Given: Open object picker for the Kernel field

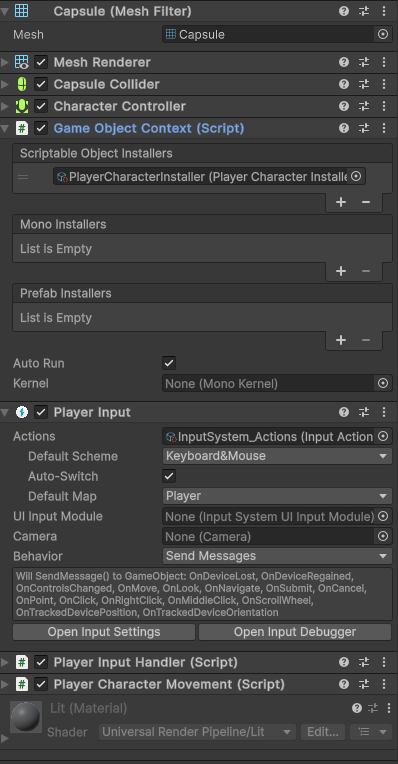Looking at the screenshot, I should click(383, 383).
